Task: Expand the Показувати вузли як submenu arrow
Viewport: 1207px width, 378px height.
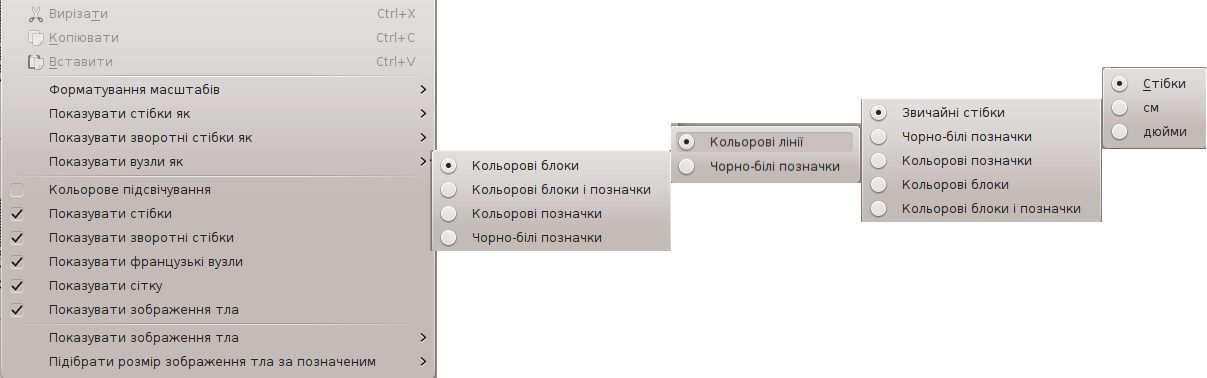Action: click(x=425, y=161)
